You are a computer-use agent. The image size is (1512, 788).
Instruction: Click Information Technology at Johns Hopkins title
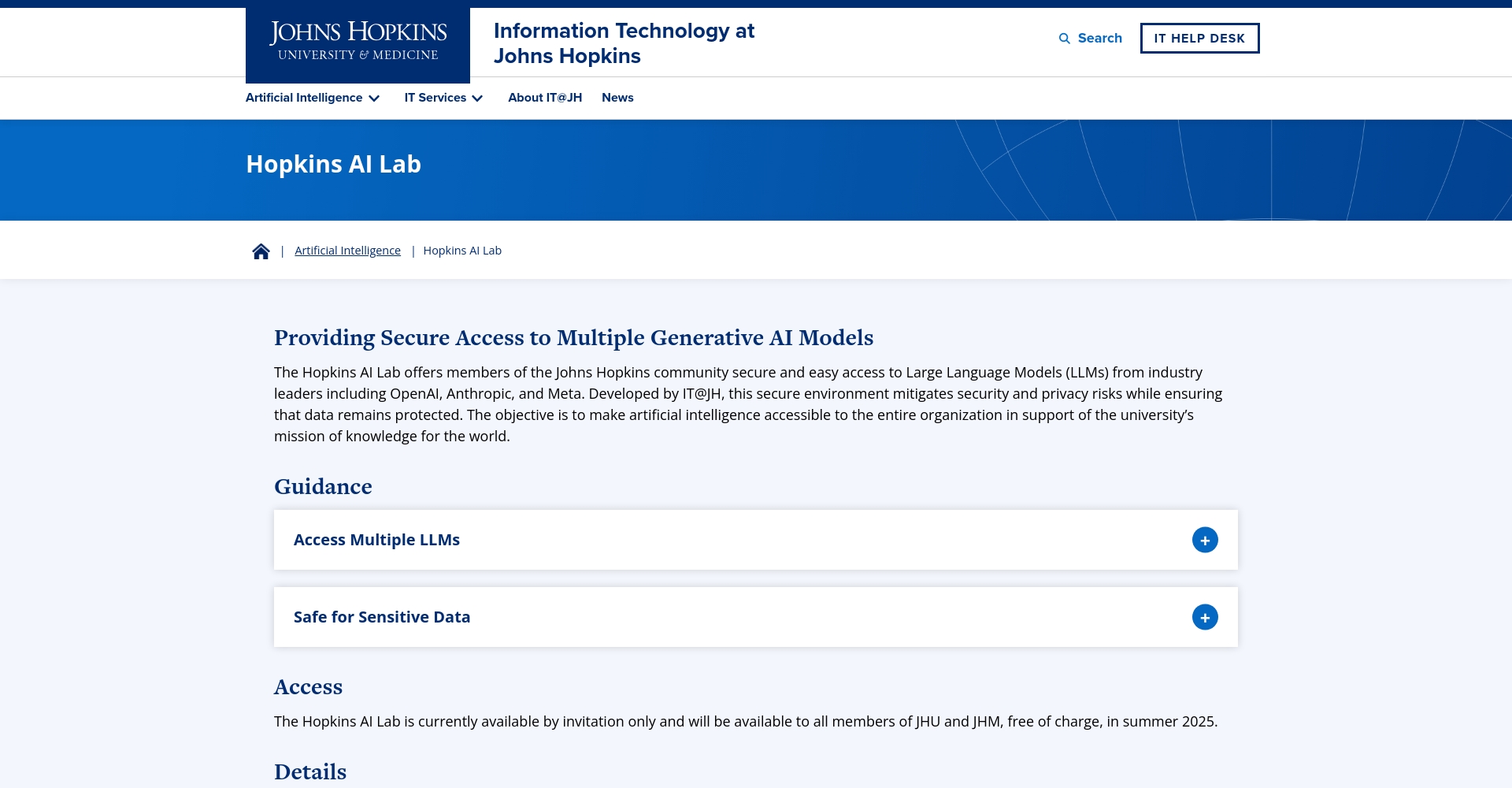coord(624,43)
